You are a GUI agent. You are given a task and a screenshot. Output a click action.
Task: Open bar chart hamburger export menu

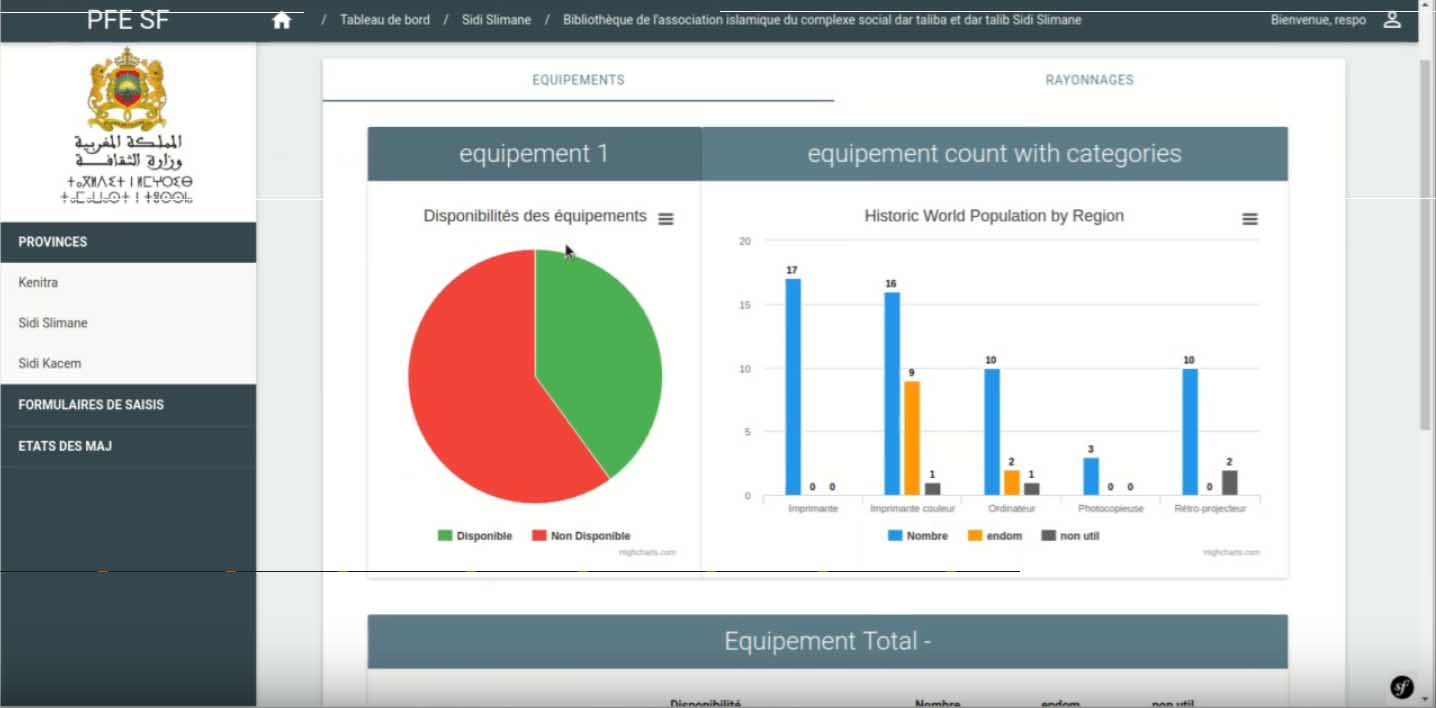point(1249,219)
